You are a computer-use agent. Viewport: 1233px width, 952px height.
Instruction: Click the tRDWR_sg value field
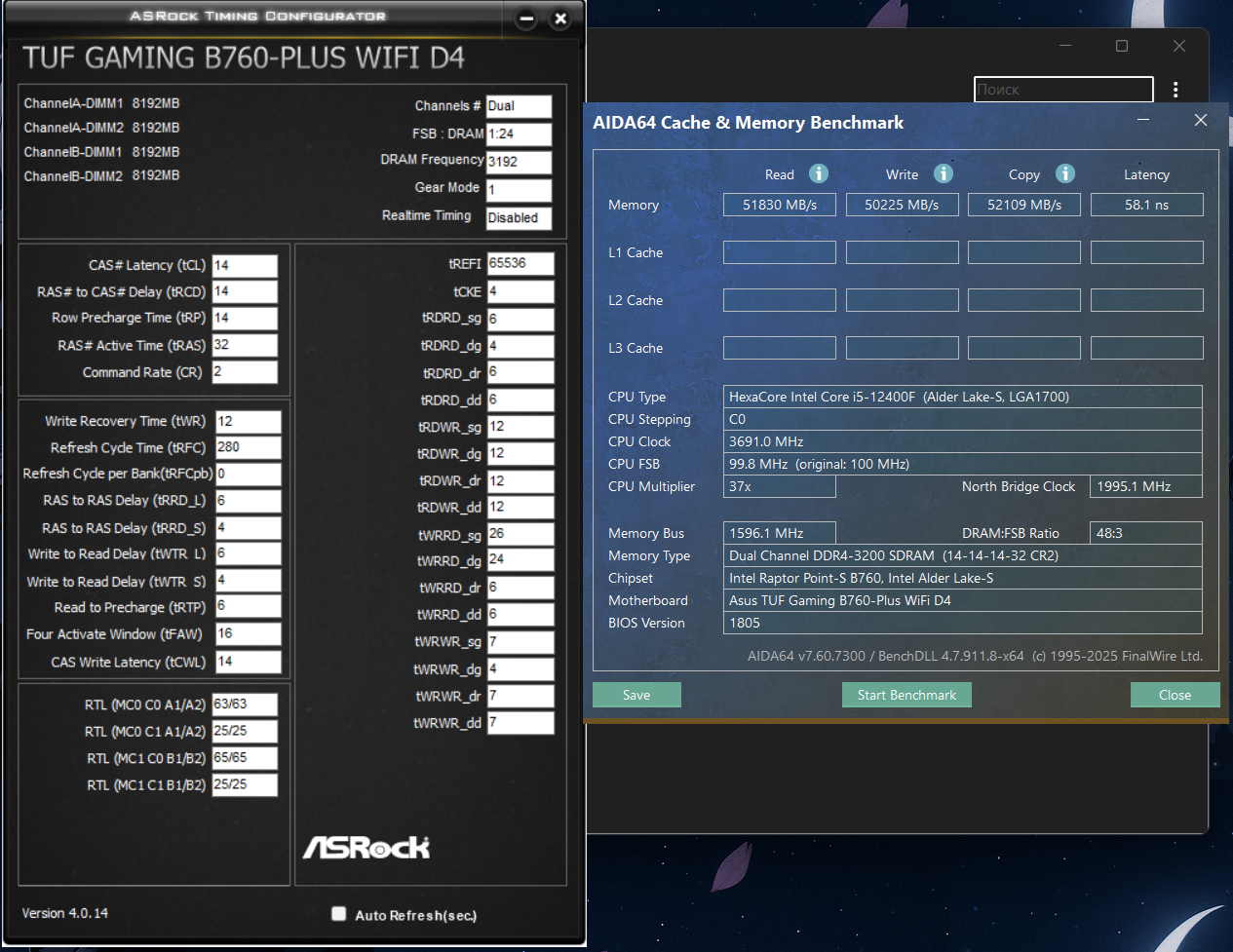point(520,427)
